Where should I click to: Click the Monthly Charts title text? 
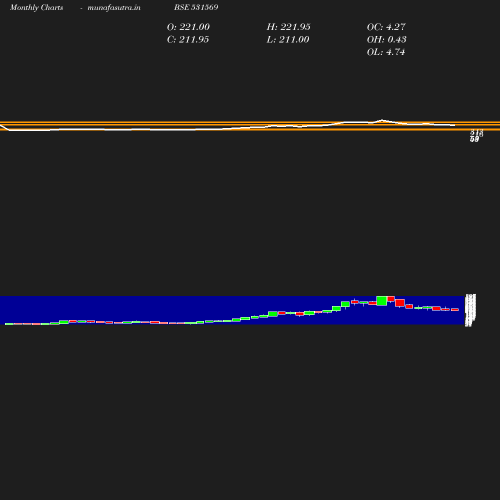click(x=36, y=7)
